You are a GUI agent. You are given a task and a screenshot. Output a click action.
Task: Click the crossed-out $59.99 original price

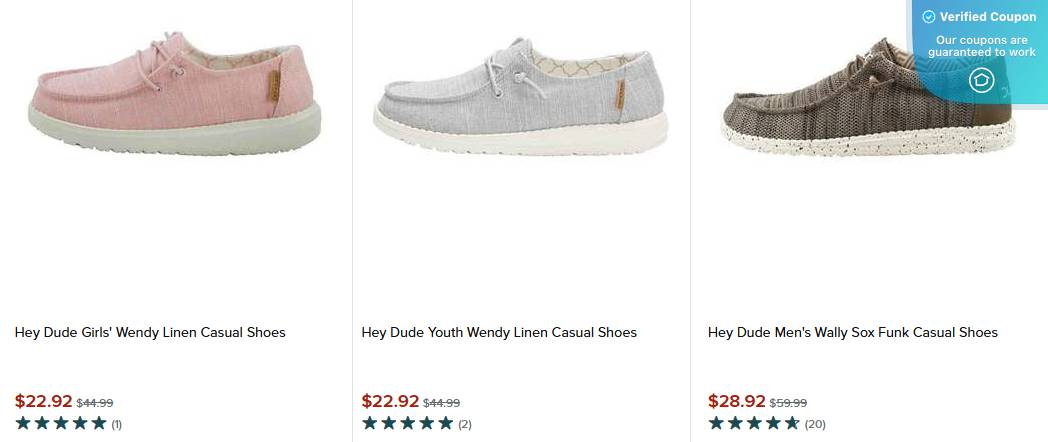[x=788, y=403]
